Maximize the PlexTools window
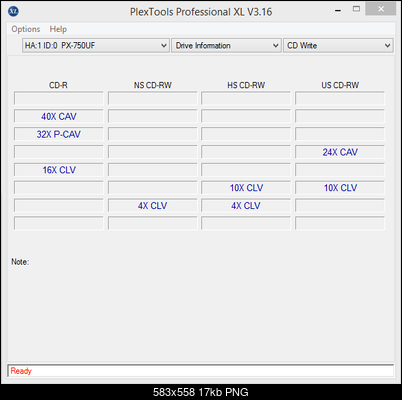The height and width of the screenshot is (400, 402). [356, 9]
